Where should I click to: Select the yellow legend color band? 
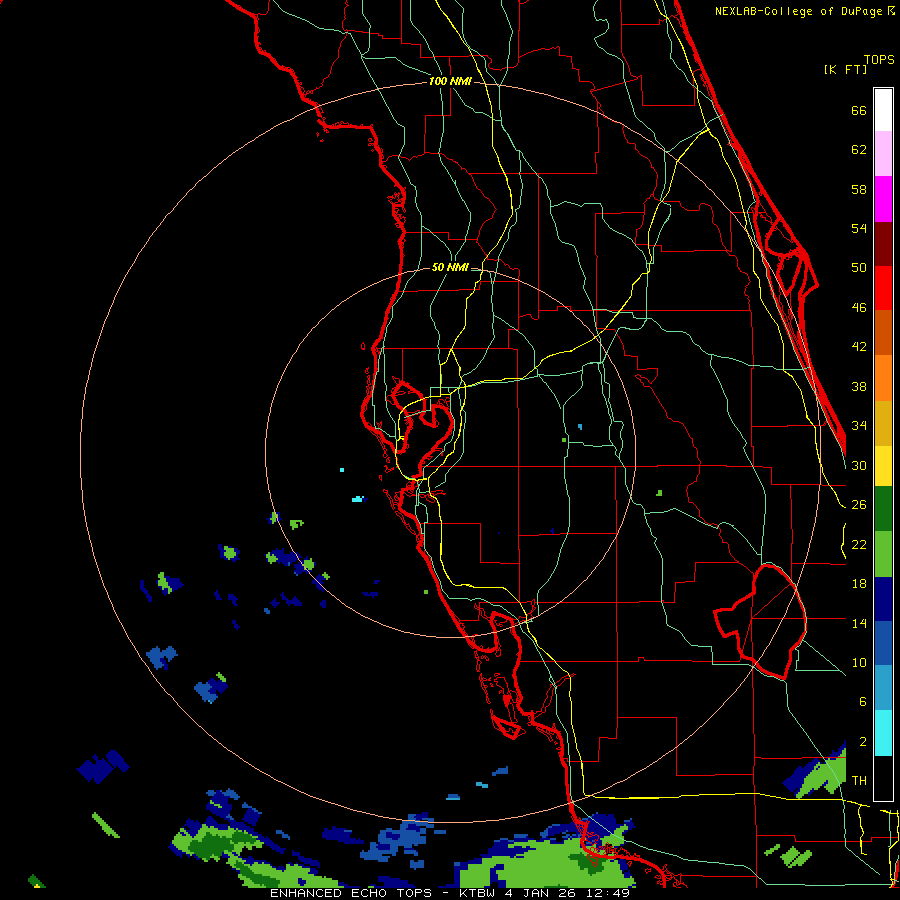883,466
